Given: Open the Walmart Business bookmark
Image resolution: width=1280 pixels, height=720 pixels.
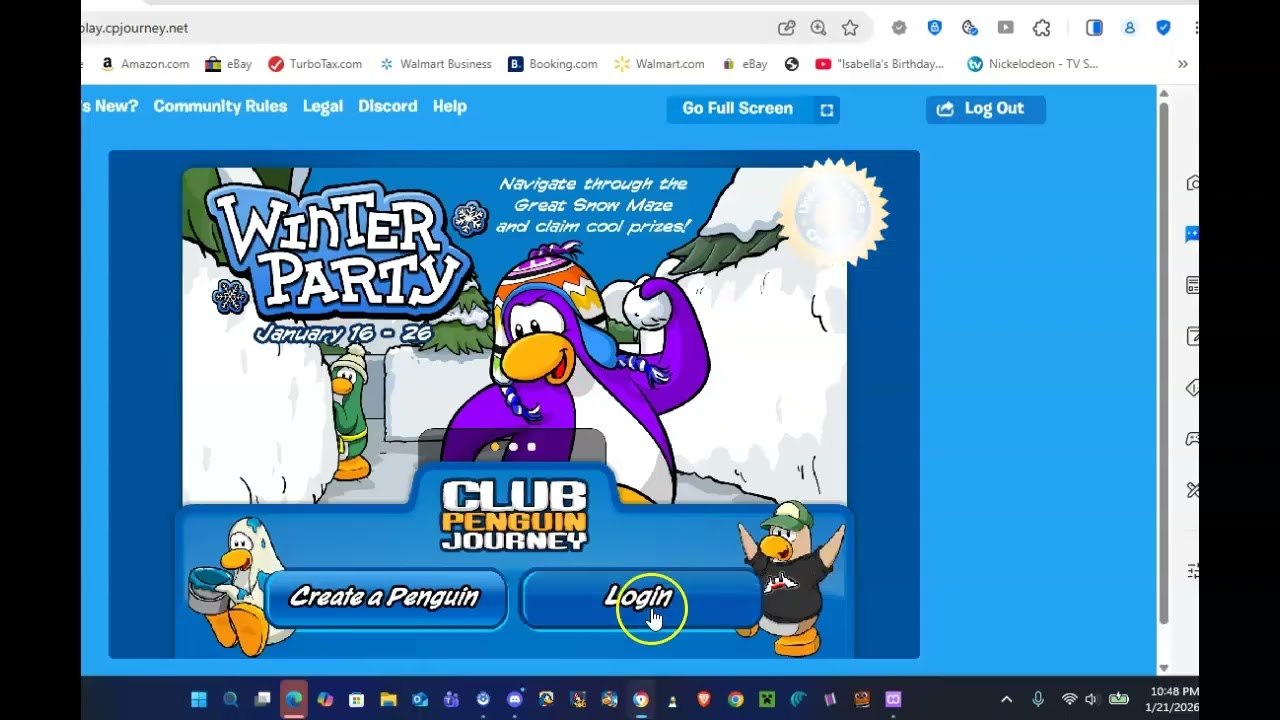Looking at the screenshot, I should coord(435,64).
